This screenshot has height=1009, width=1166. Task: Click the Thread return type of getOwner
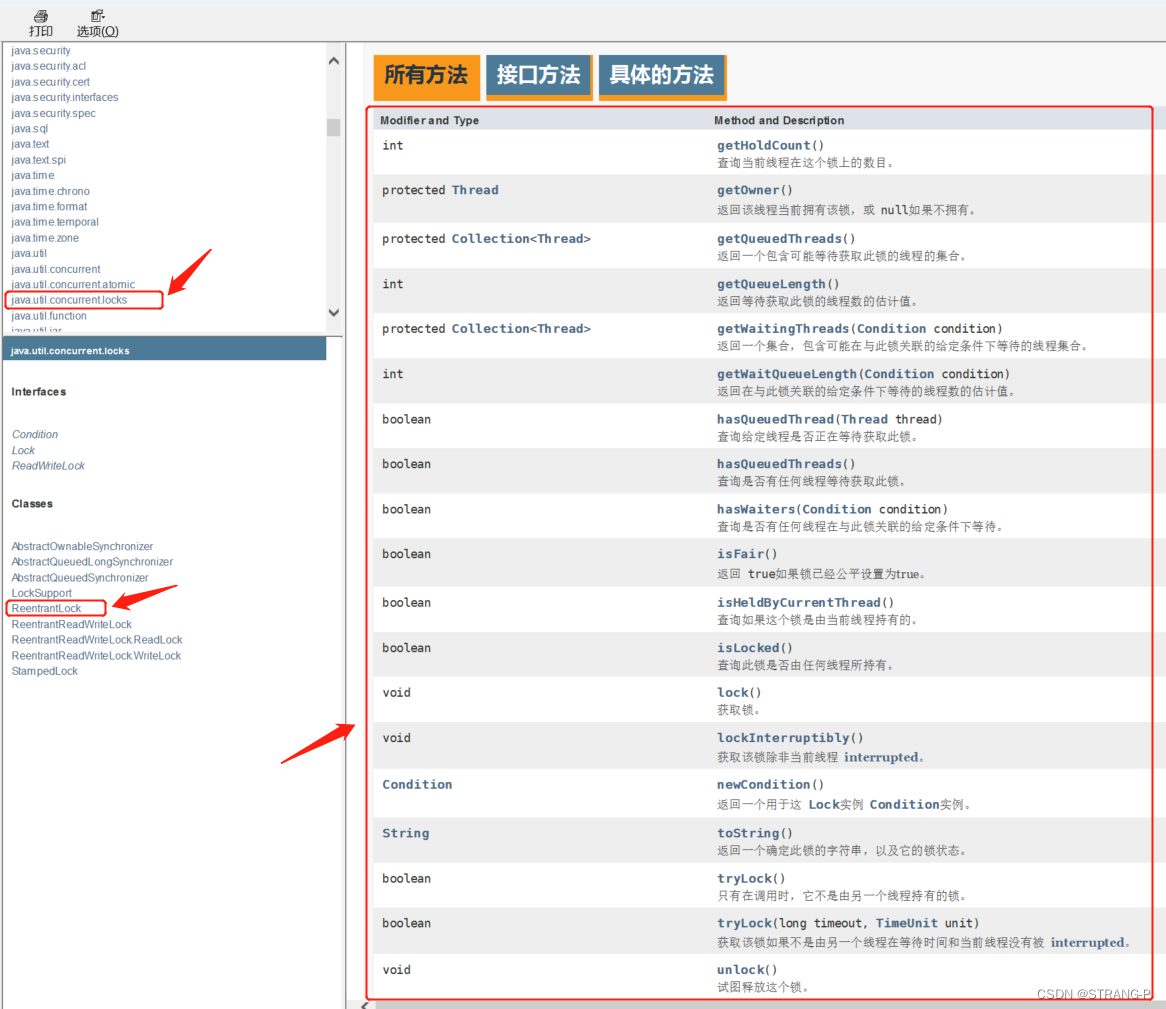tap(475, 190)
